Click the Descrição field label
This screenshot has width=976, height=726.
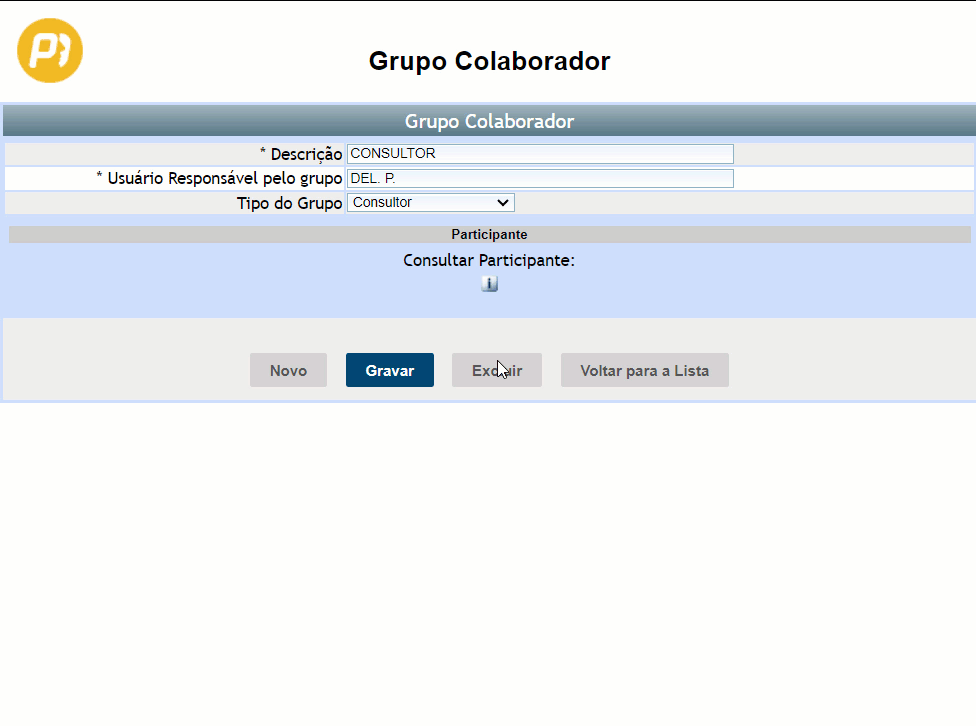pos(301,154)
